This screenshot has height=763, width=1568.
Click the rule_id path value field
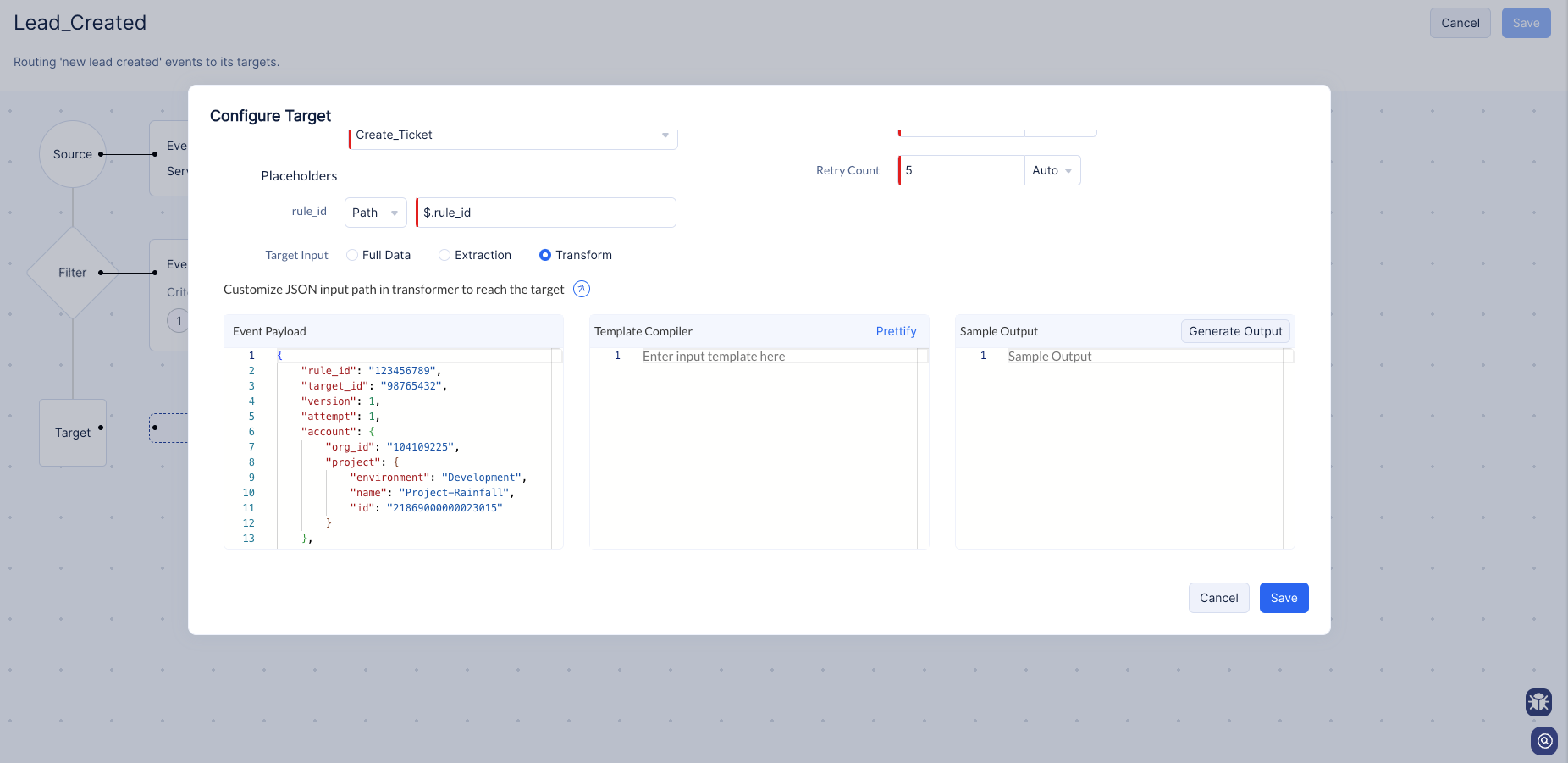coord(546,213)
